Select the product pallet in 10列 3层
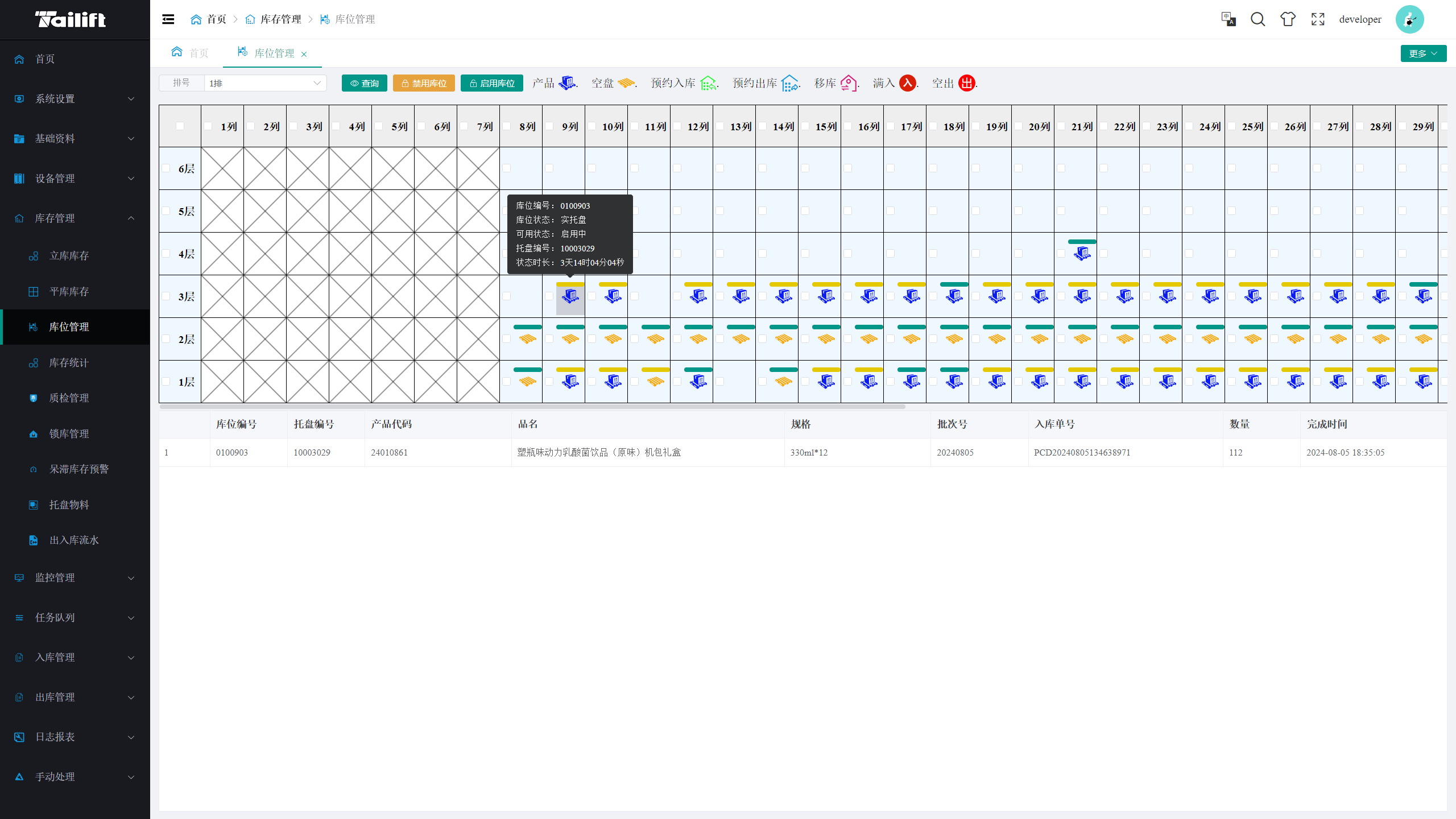 pos(613,296)
